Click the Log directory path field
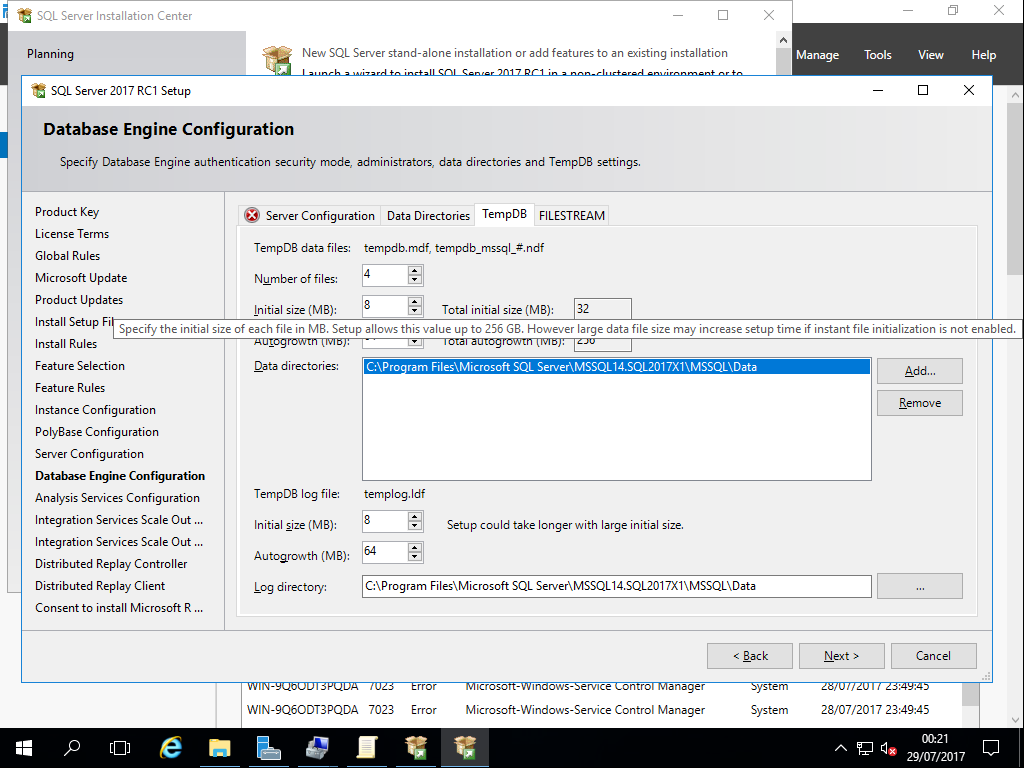The image size is (1024, 768). tap(616, 586)
